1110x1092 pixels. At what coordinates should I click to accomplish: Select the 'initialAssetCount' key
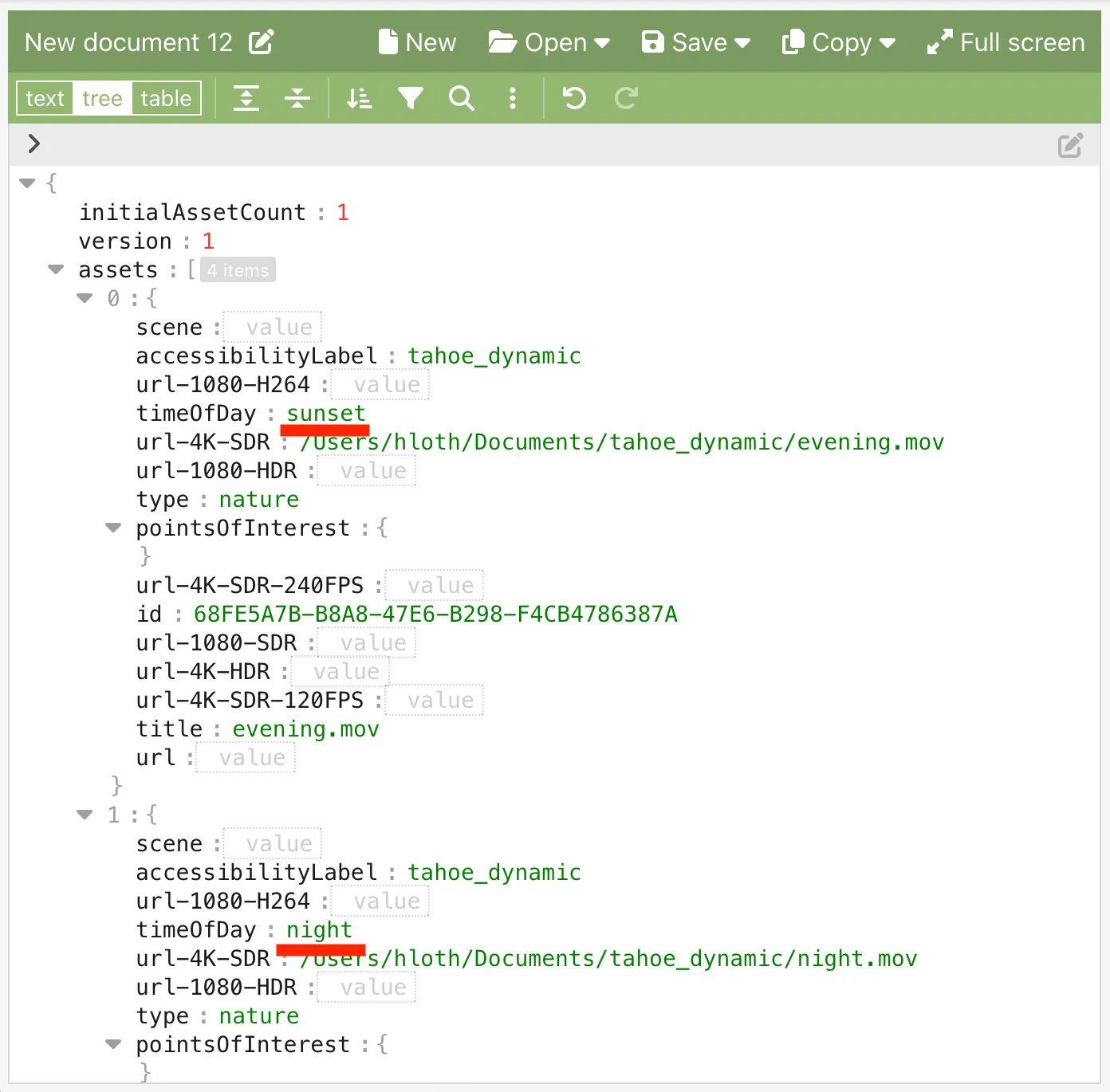tap(192, 212)
